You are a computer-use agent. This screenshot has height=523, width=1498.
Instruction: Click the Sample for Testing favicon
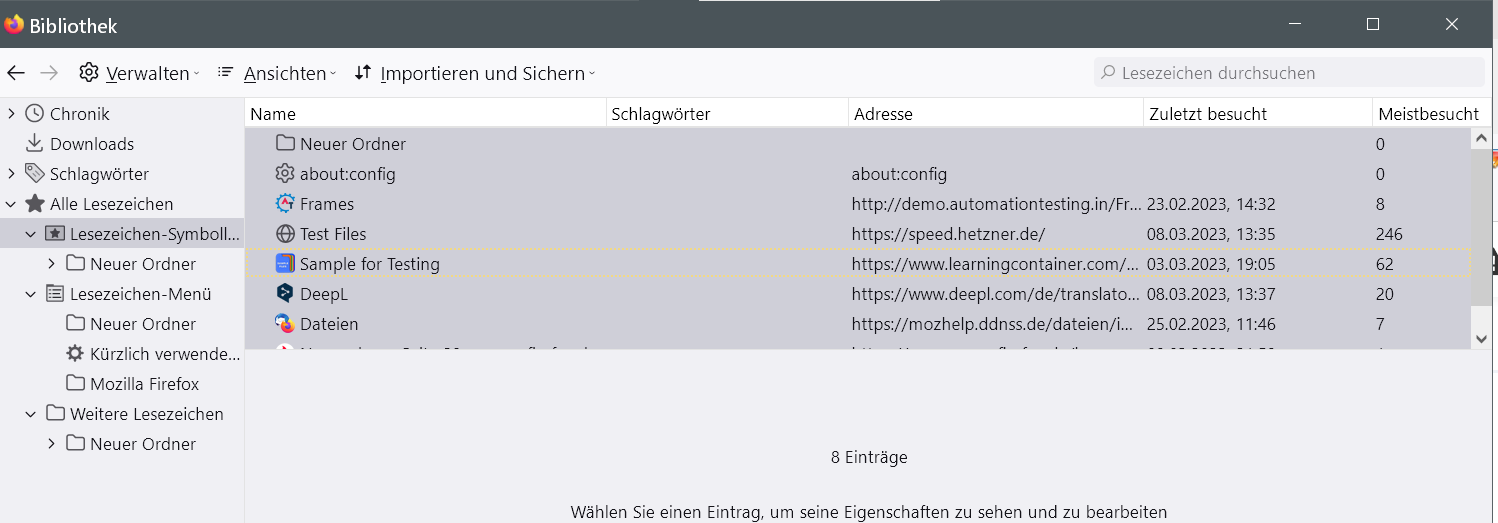pyautogui.click(x=285, y=264)
